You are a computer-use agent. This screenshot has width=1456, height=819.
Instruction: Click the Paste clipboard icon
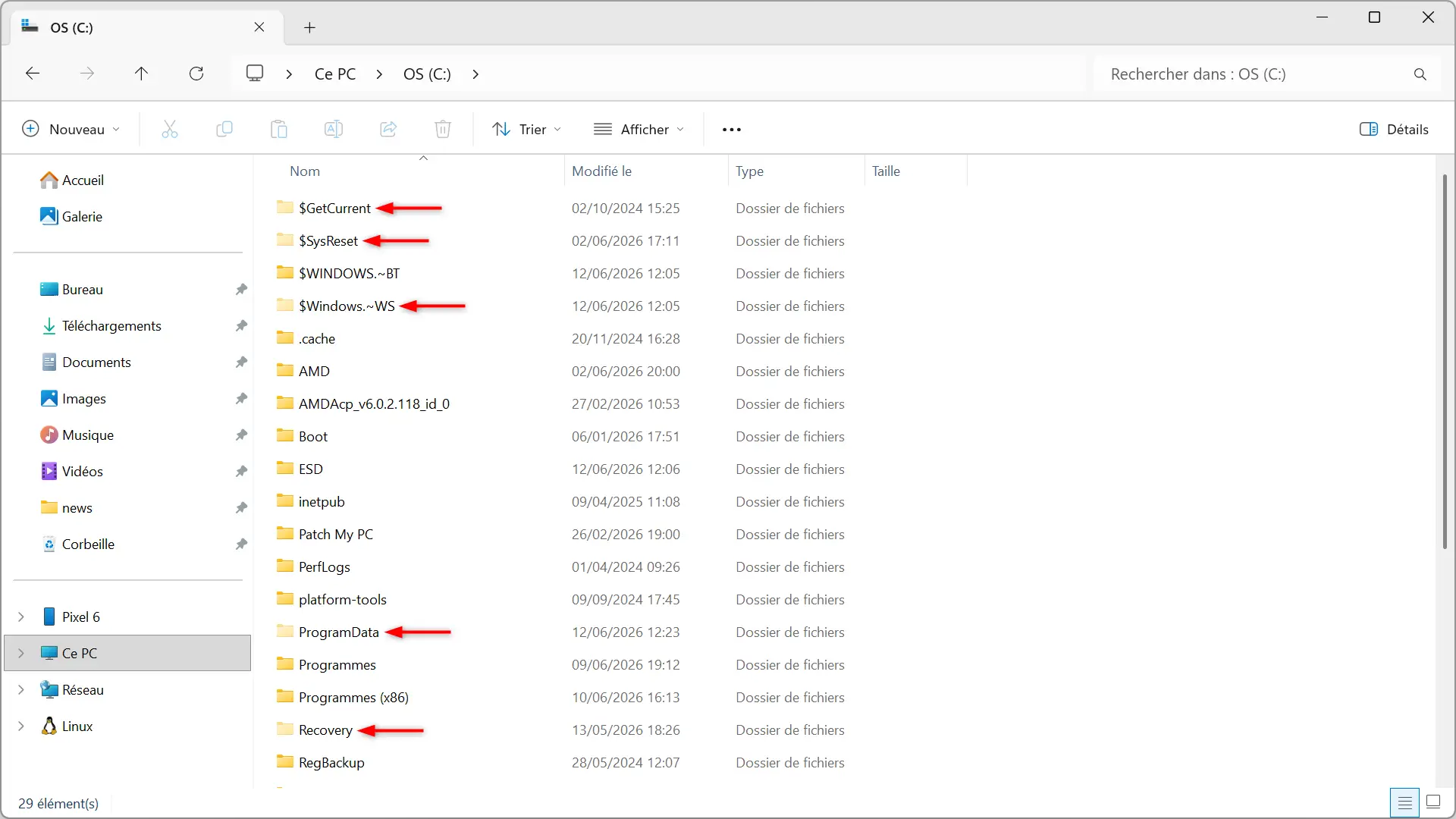point(279,129)
